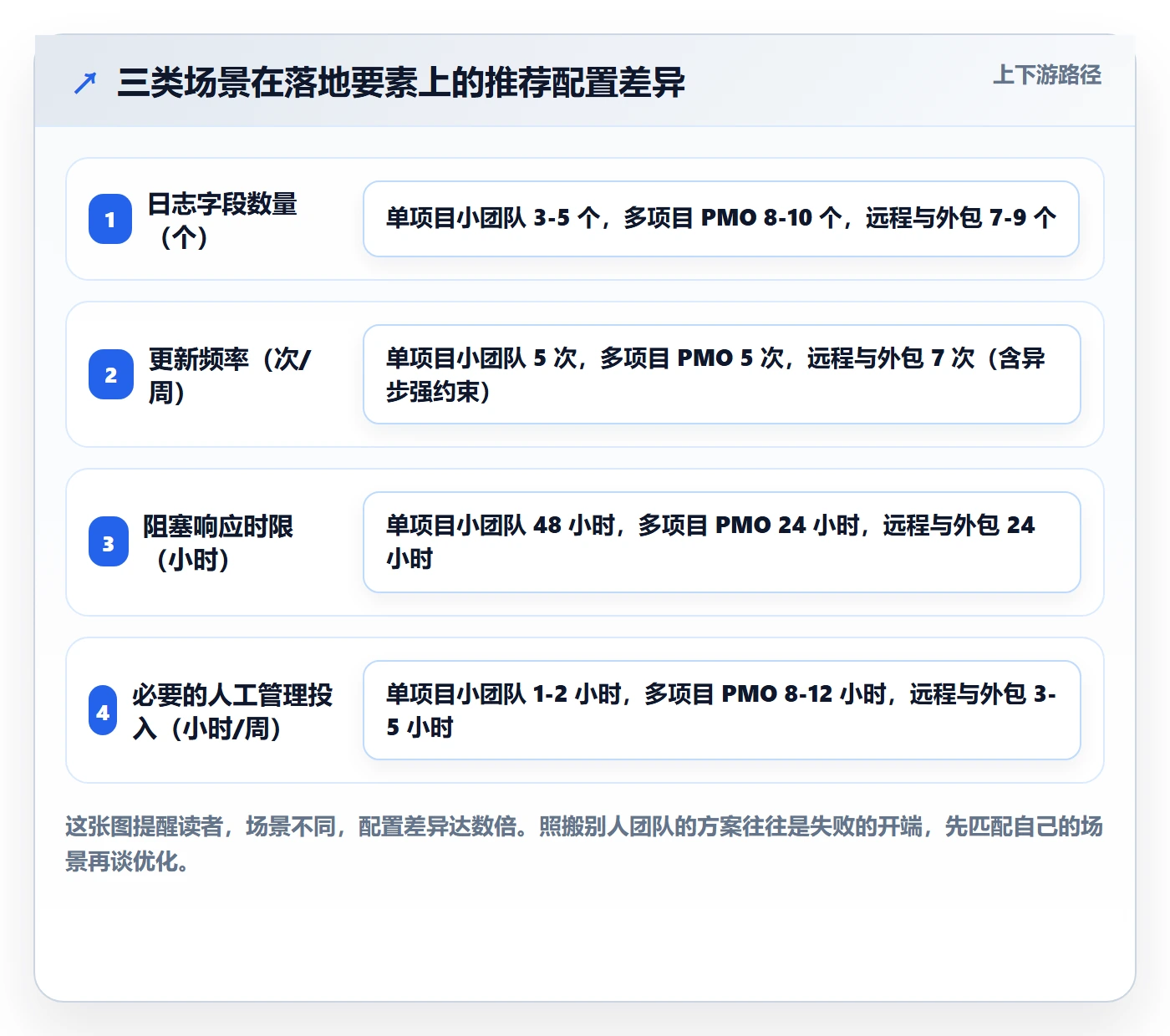The image size is (1170, 1036).
Task: Click the arrow icon beside the card title
Action: coord(85,83)
